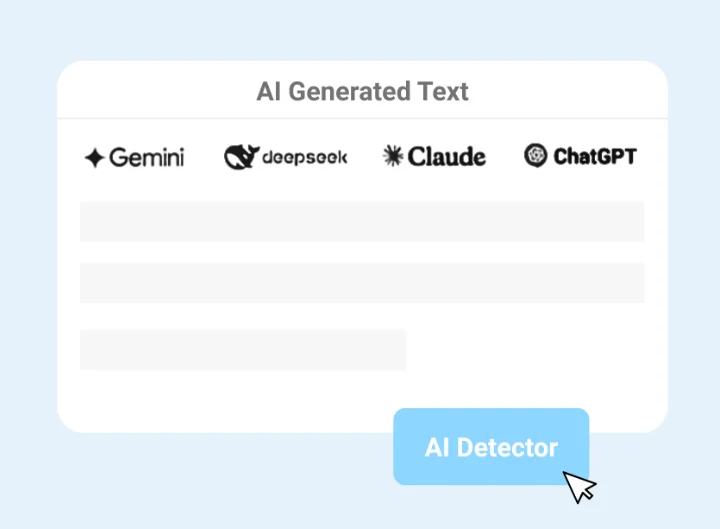720x529 pixels.
Task: Click the second gray text placeholder bar
Action: click(362, 283)
